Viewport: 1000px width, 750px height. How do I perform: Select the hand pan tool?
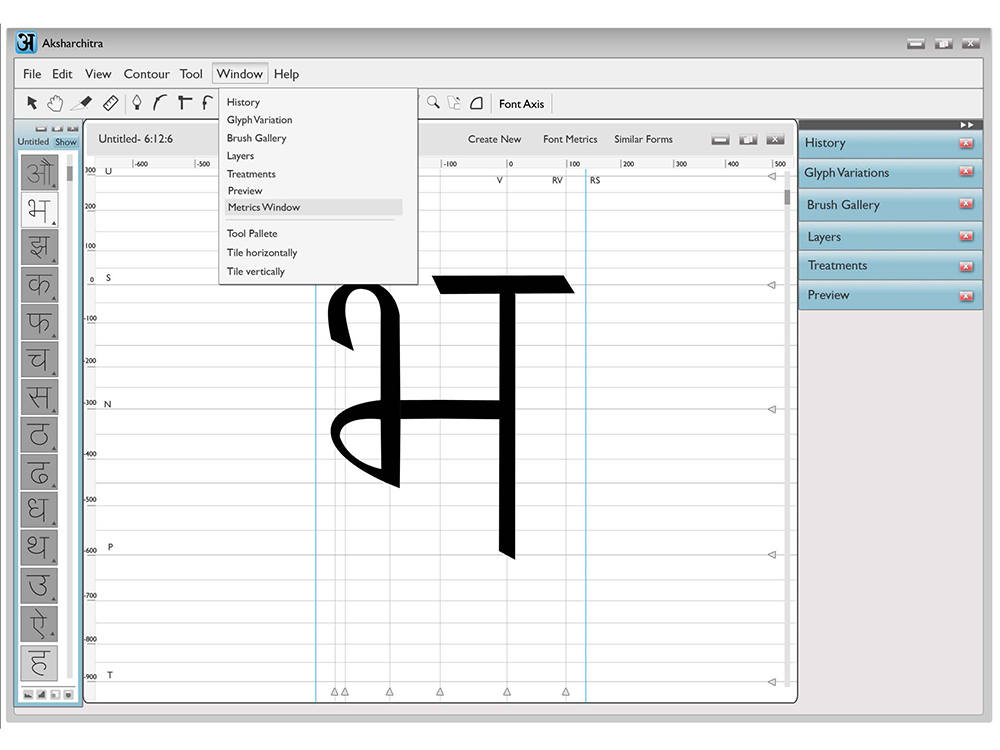pyautogui.click(x=56, y=103)
